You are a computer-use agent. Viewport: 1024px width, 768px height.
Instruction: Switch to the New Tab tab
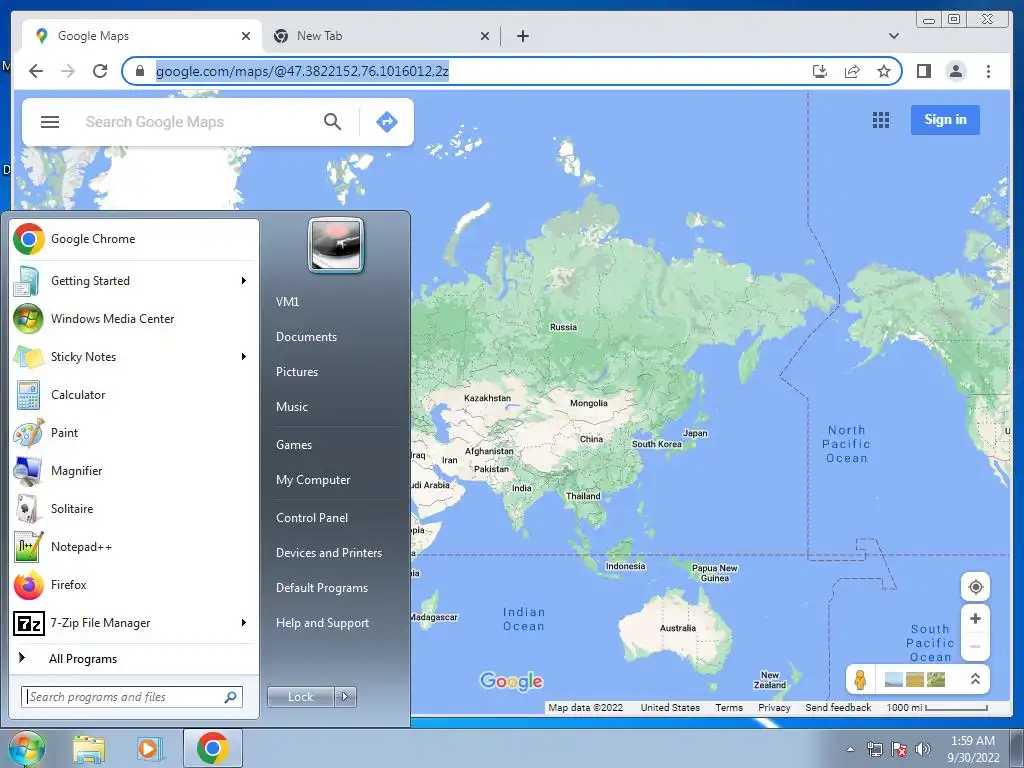point(382,36)
